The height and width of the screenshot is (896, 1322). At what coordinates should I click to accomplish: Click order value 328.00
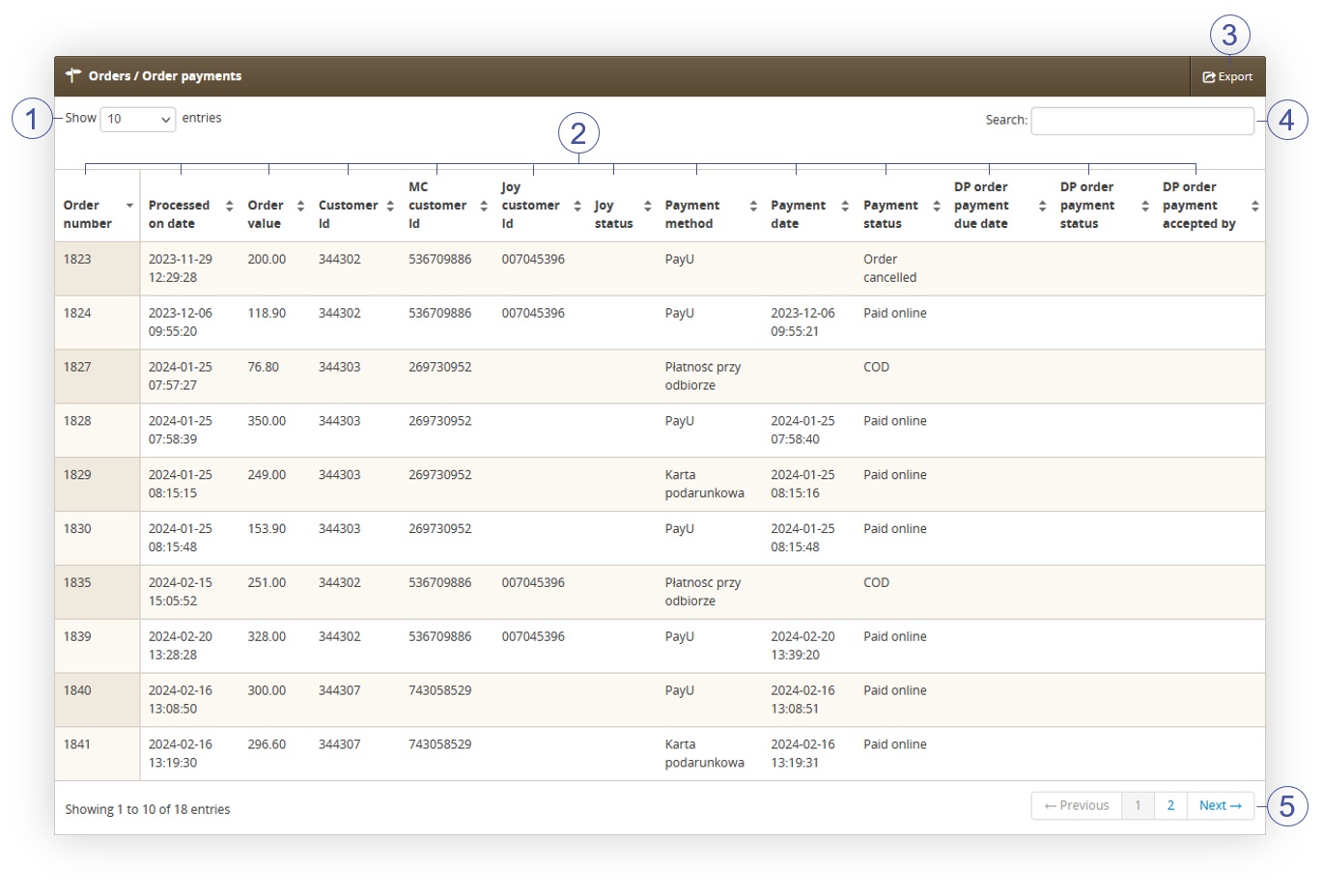[x=267, y=637]
